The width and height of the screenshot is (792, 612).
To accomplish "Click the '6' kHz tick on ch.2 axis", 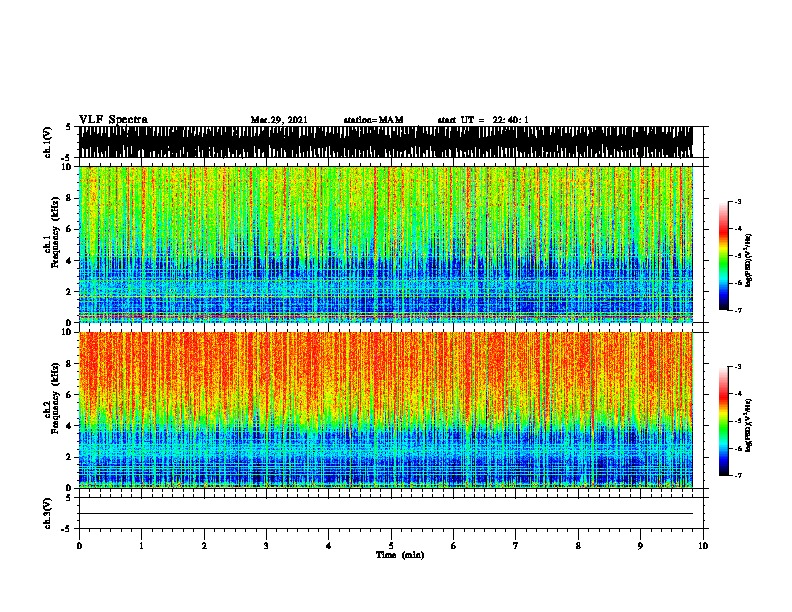I will [69, 395].
